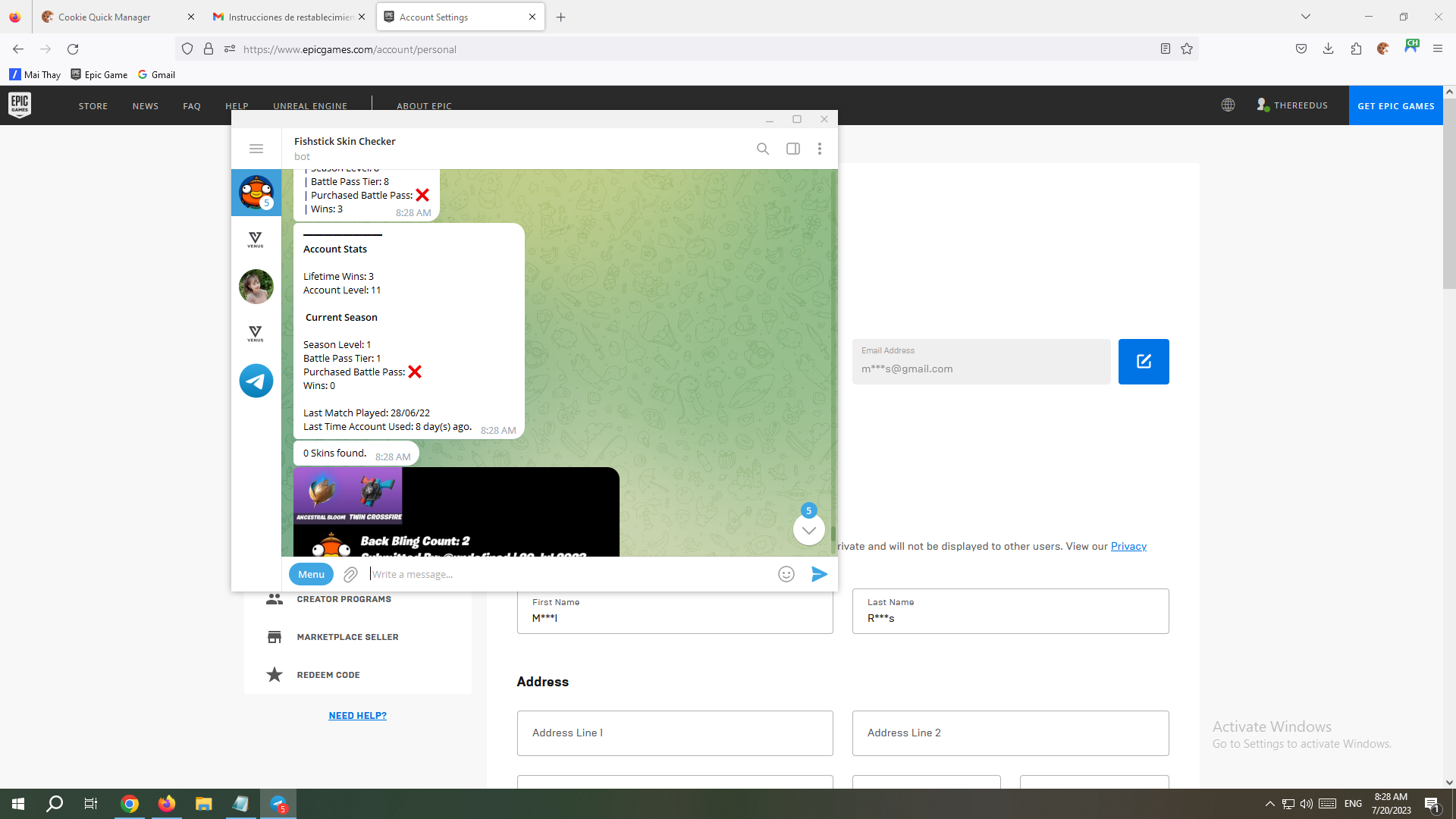Open Firefox extensions puzzle icon
Image resolution: width=1456 pixels, height=819 pixels.
(x=1357, y=49)
